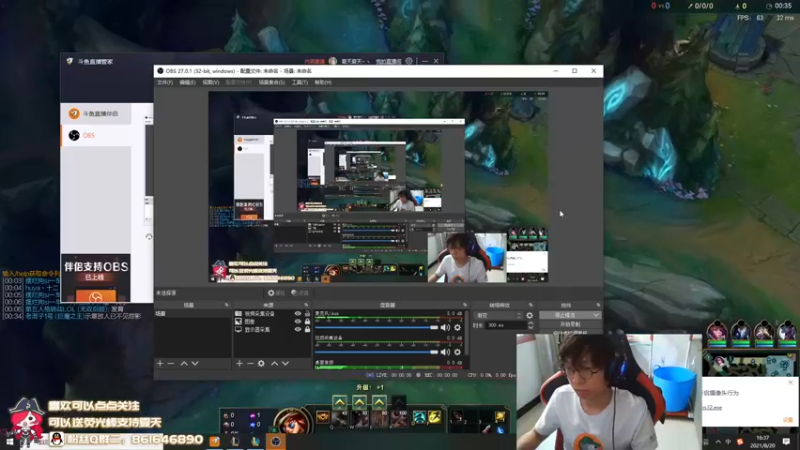Select OBS tab in Douyu sidebar
This screenshot has height=450, width=800.
click(x=96, y=135)
